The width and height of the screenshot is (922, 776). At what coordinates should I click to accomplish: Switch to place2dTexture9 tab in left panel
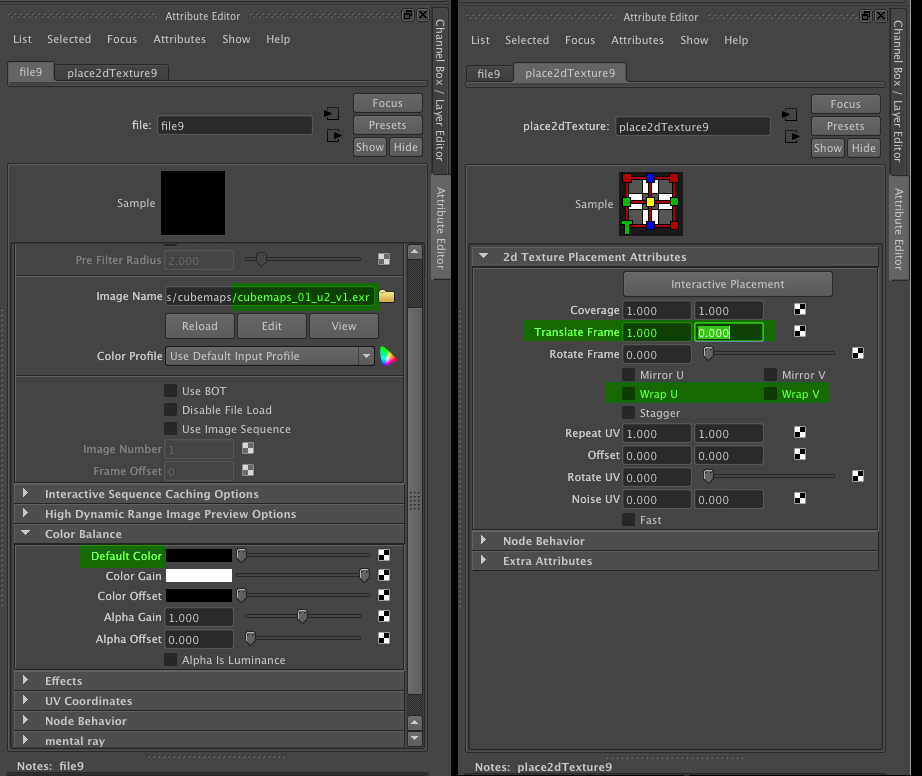pyautogui.click(x=112, y=73)
